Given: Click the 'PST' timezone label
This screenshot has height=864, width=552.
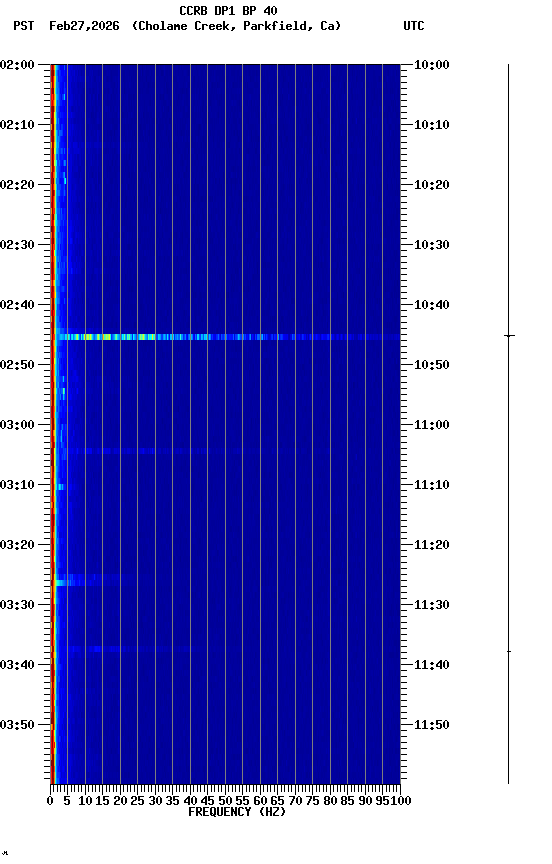Looking at the screenshot, I should (23, 26).
